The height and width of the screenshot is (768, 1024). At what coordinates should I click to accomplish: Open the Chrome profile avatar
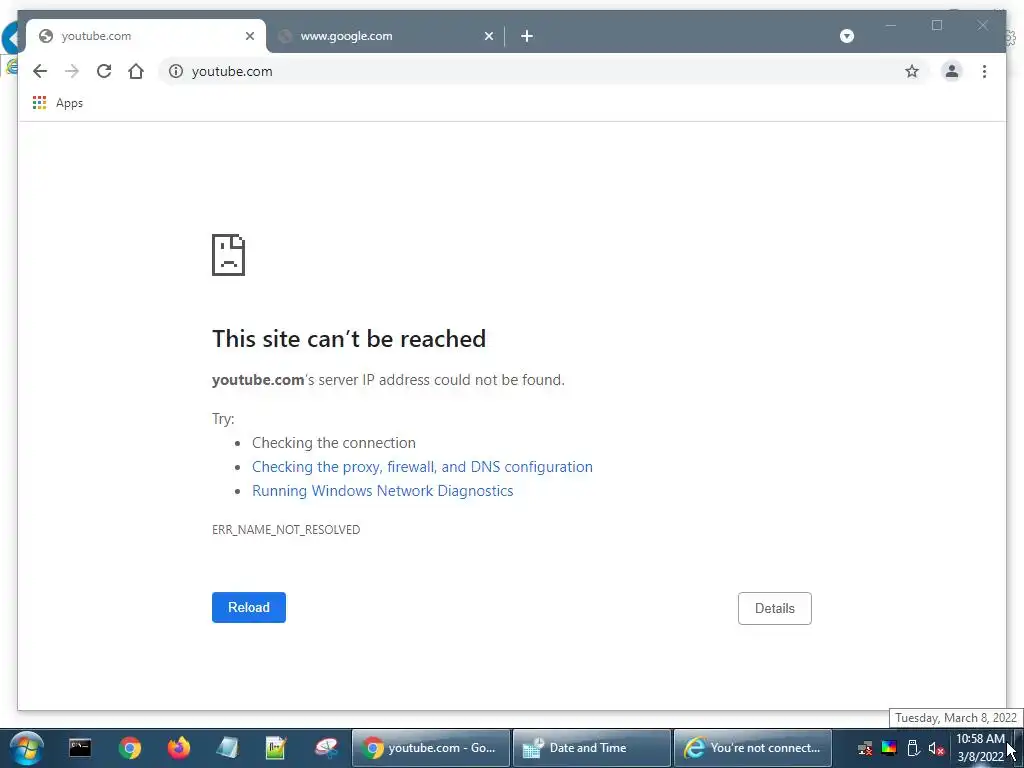click(x=952, y=71)
